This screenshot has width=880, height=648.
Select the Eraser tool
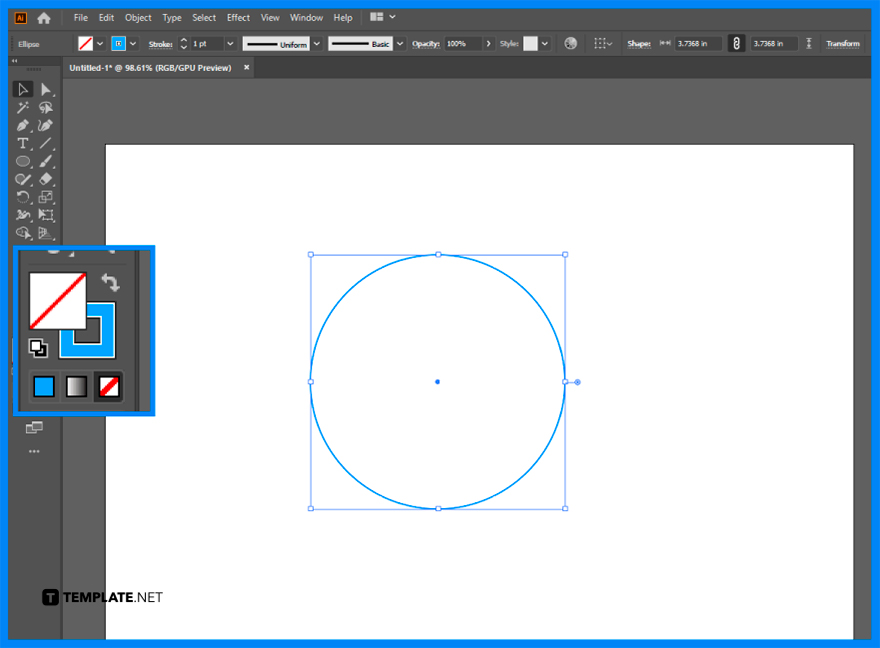click(46, 179)
